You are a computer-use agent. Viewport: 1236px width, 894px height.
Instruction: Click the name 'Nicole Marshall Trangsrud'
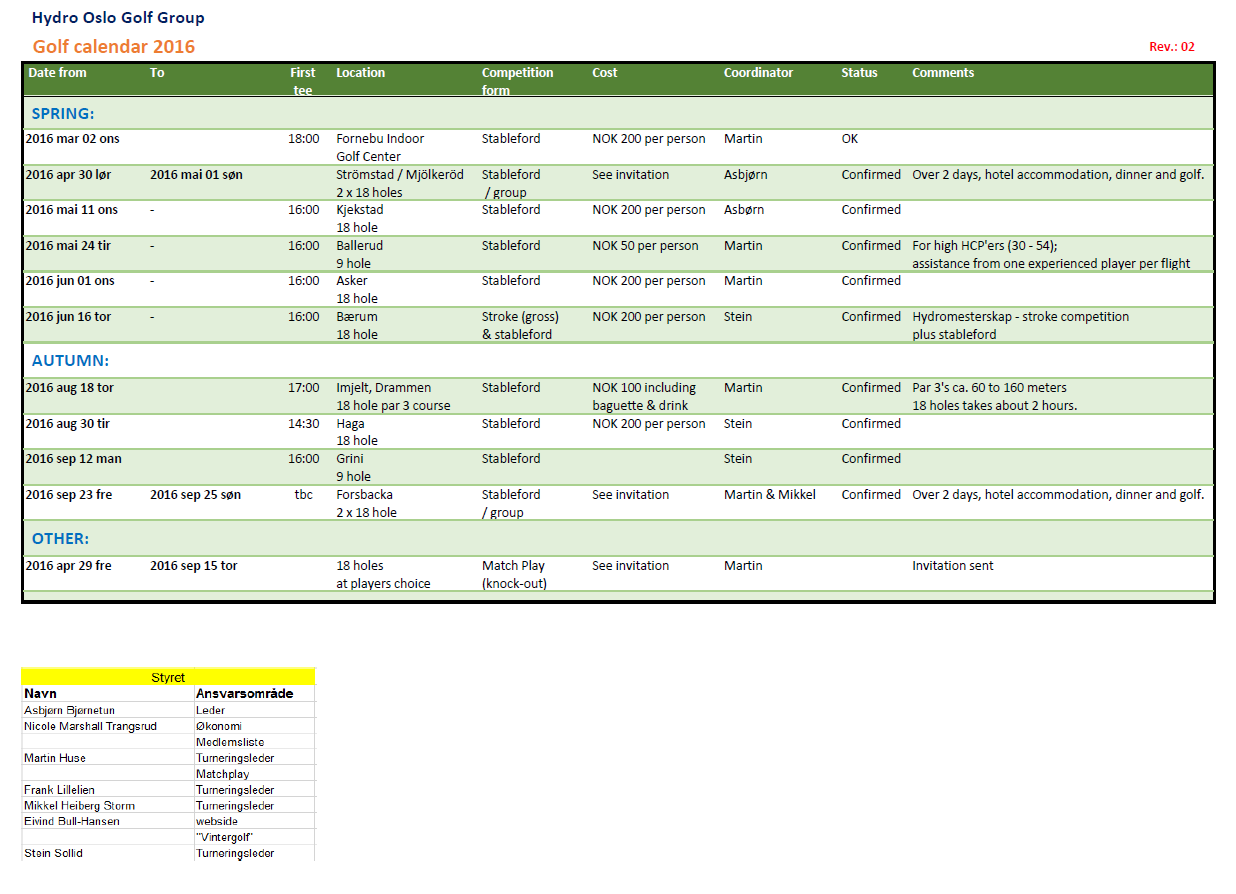(90, 726)
